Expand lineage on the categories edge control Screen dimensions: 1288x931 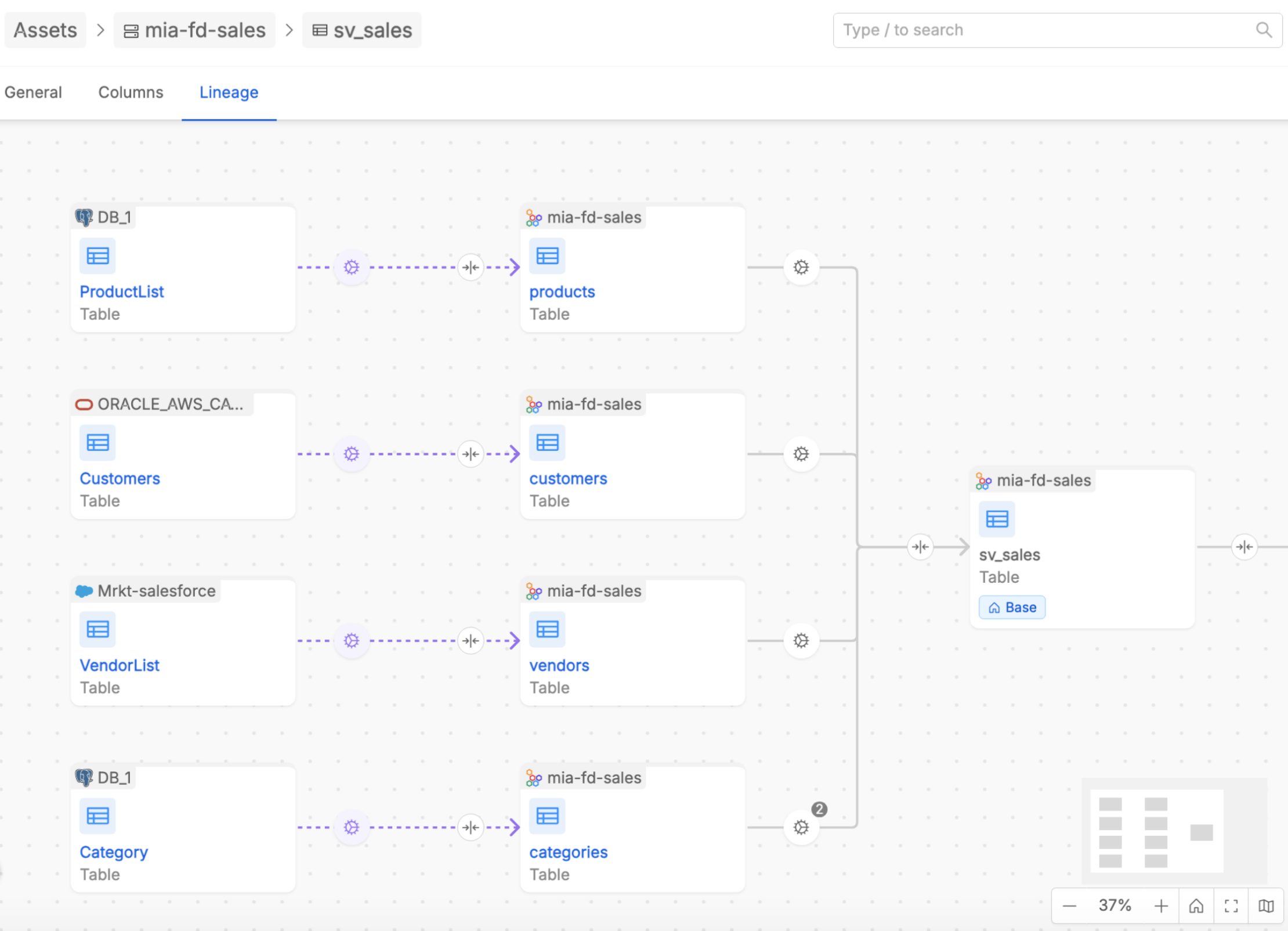point(471,827)
